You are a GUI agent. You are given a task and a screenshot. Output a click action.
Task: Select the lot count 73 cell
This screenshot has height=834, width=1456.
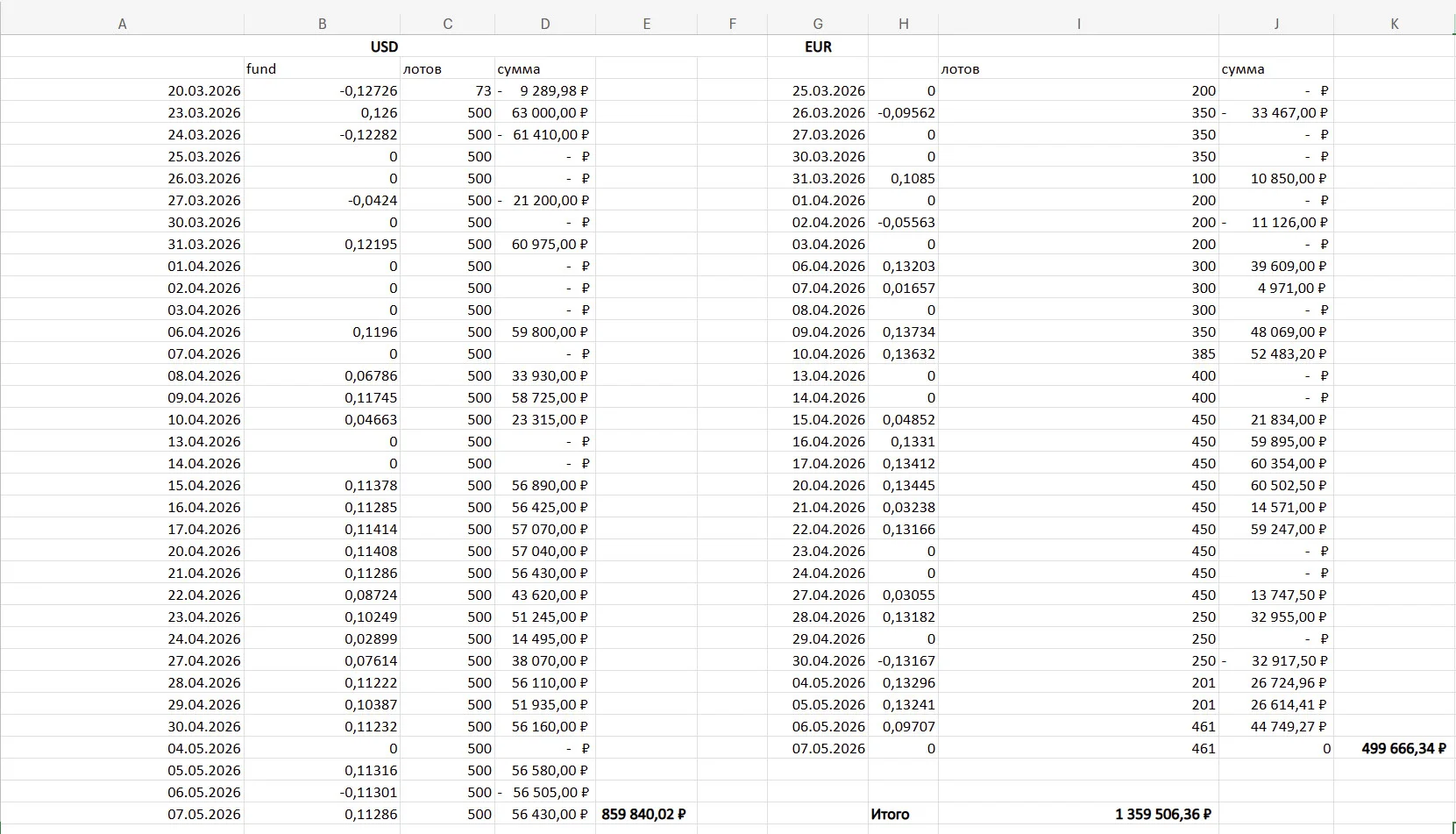[x=447, y=90]
